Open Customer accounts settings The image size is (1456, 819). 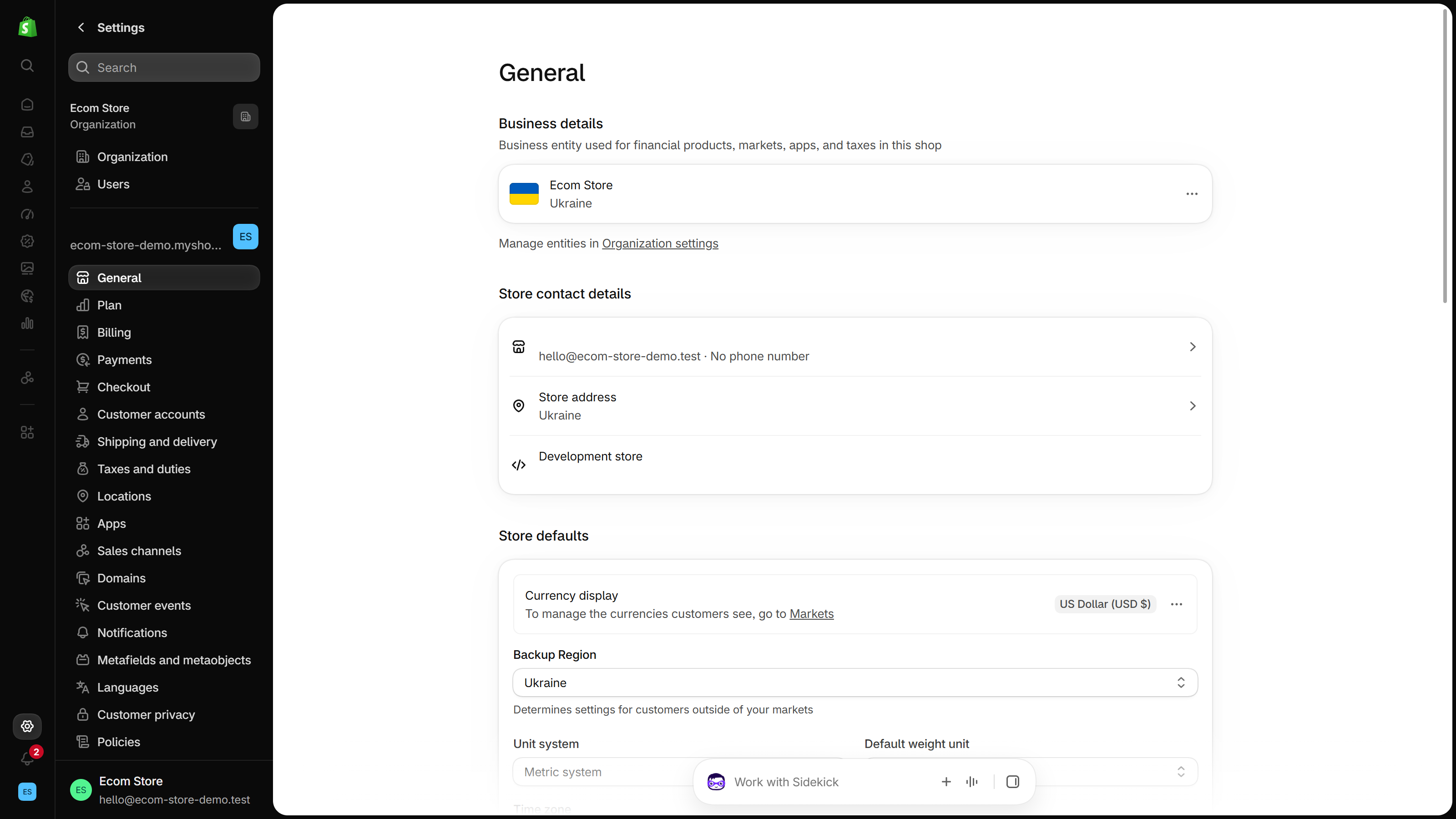coord(164,415)
